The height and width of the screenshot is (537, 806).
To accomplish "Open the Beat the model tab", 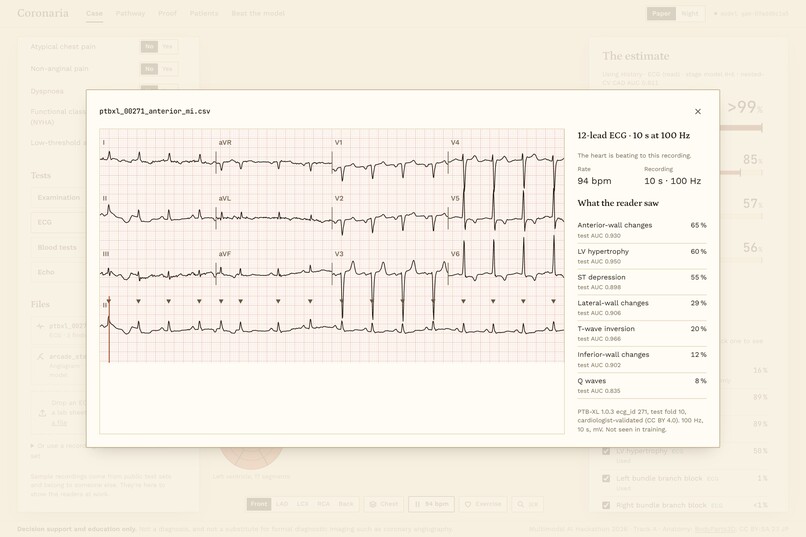I will (x=258, y=13).
